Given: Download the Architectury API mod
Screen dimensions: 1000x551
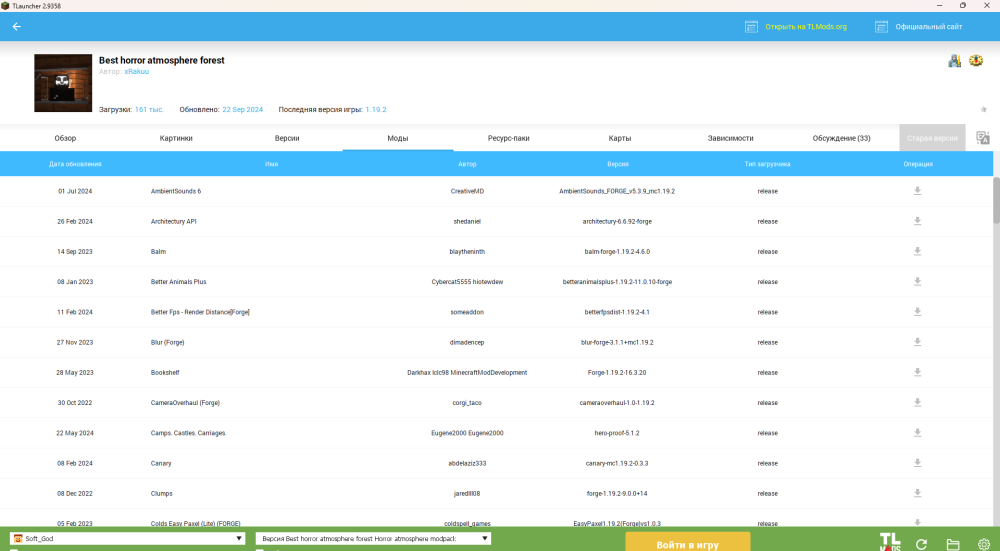Looking at the screenshot, I should [917, 221].
